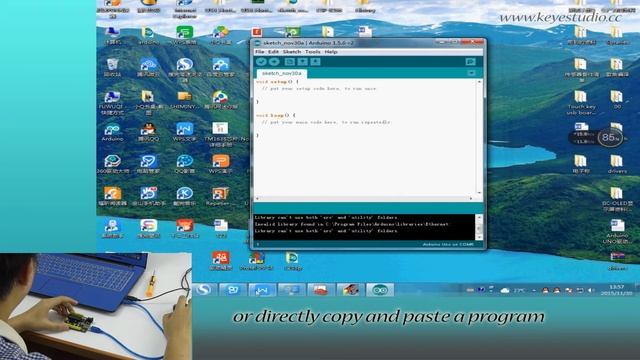Open the Tools menu in Arduino

(x=313, y=52)
